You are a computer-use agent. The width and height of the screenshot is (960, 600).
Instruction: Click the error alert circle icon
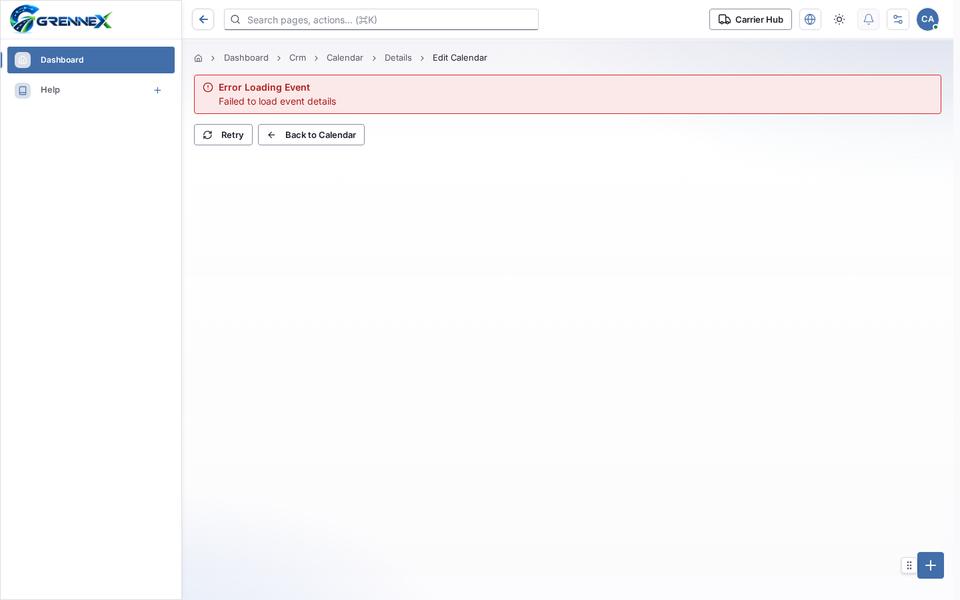208,88
